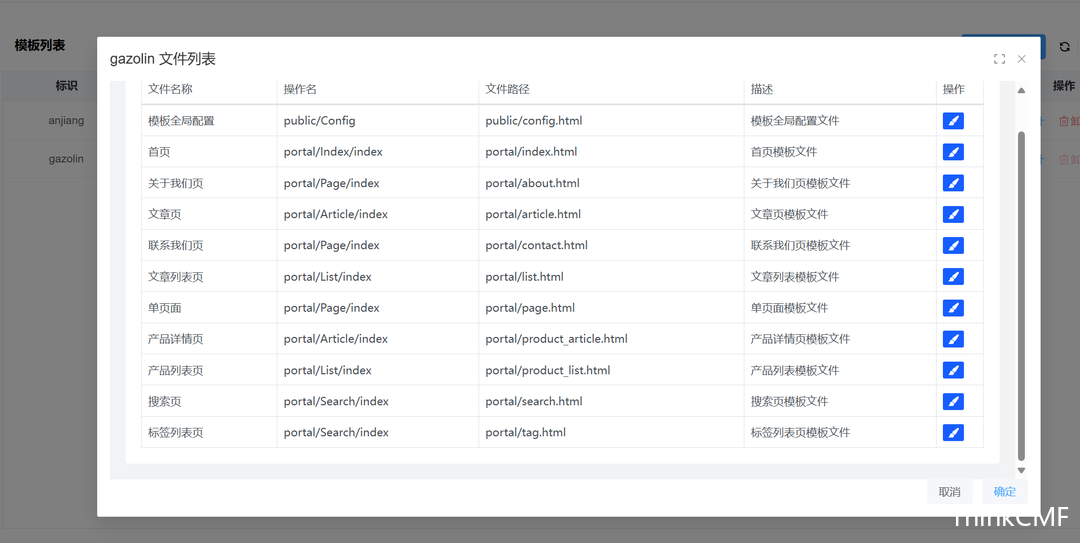Viewport: 1080px width, 543px height.
Task: Select the portal/search.html path
Action: pyautogui.click(x=534, y=401)
